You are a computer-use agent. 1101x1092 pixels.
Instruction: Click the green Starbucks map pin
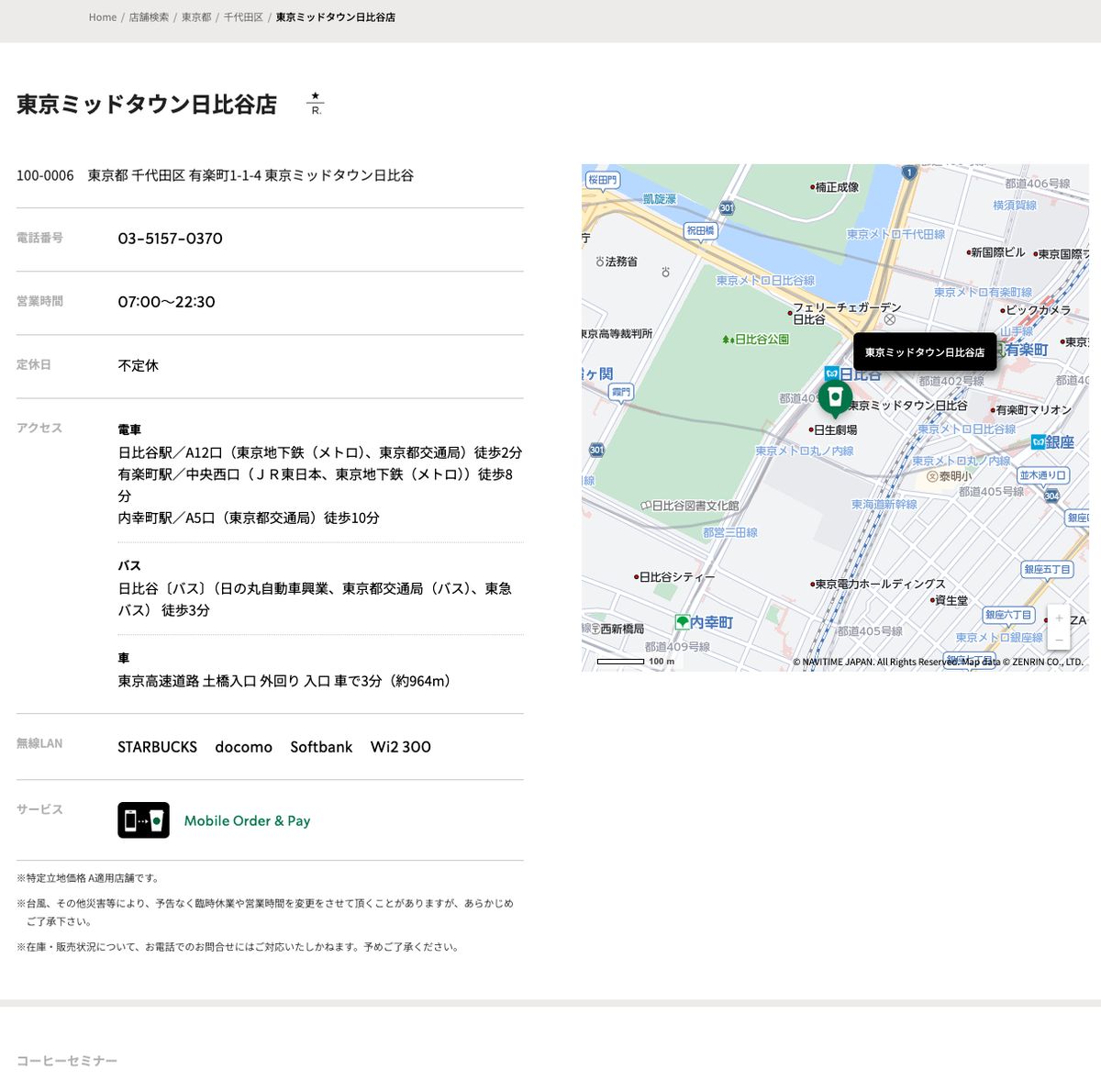tap(835, 399)
